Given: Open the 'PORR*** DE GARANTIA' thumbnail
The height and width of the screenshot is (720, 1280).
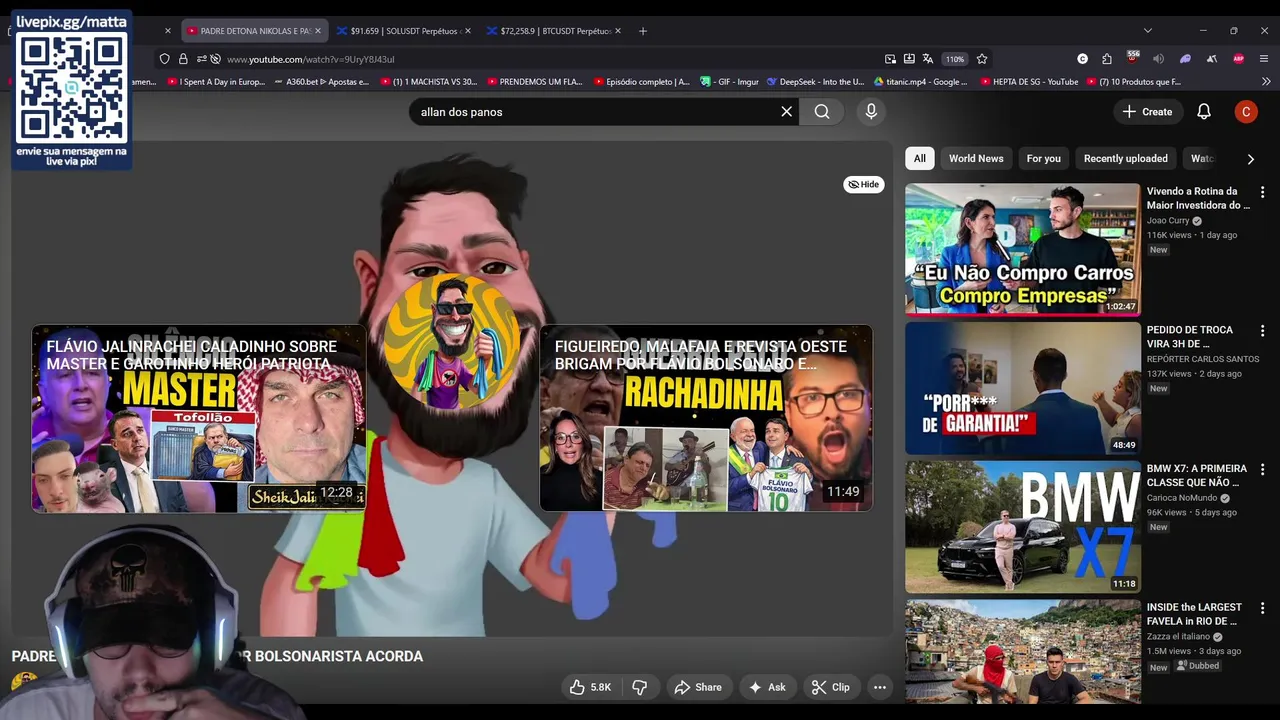Looking at the screenshot, I should (1022, 388).
